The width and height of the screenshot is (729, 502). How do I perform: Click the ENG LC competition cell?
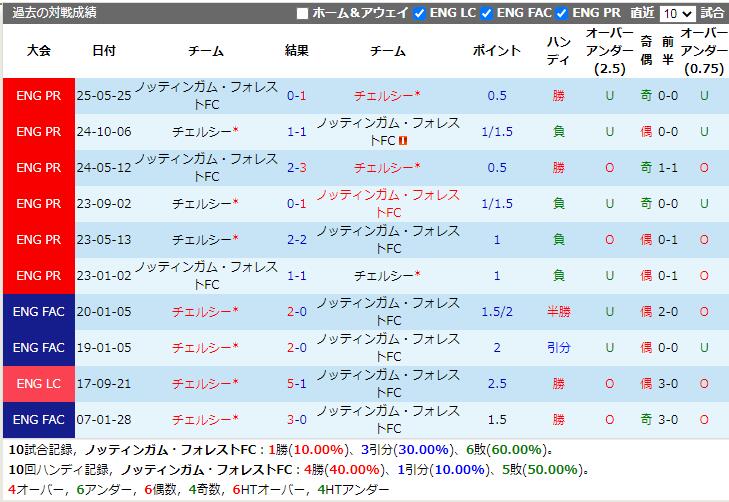pyautogui.click(x=39, y=384)
